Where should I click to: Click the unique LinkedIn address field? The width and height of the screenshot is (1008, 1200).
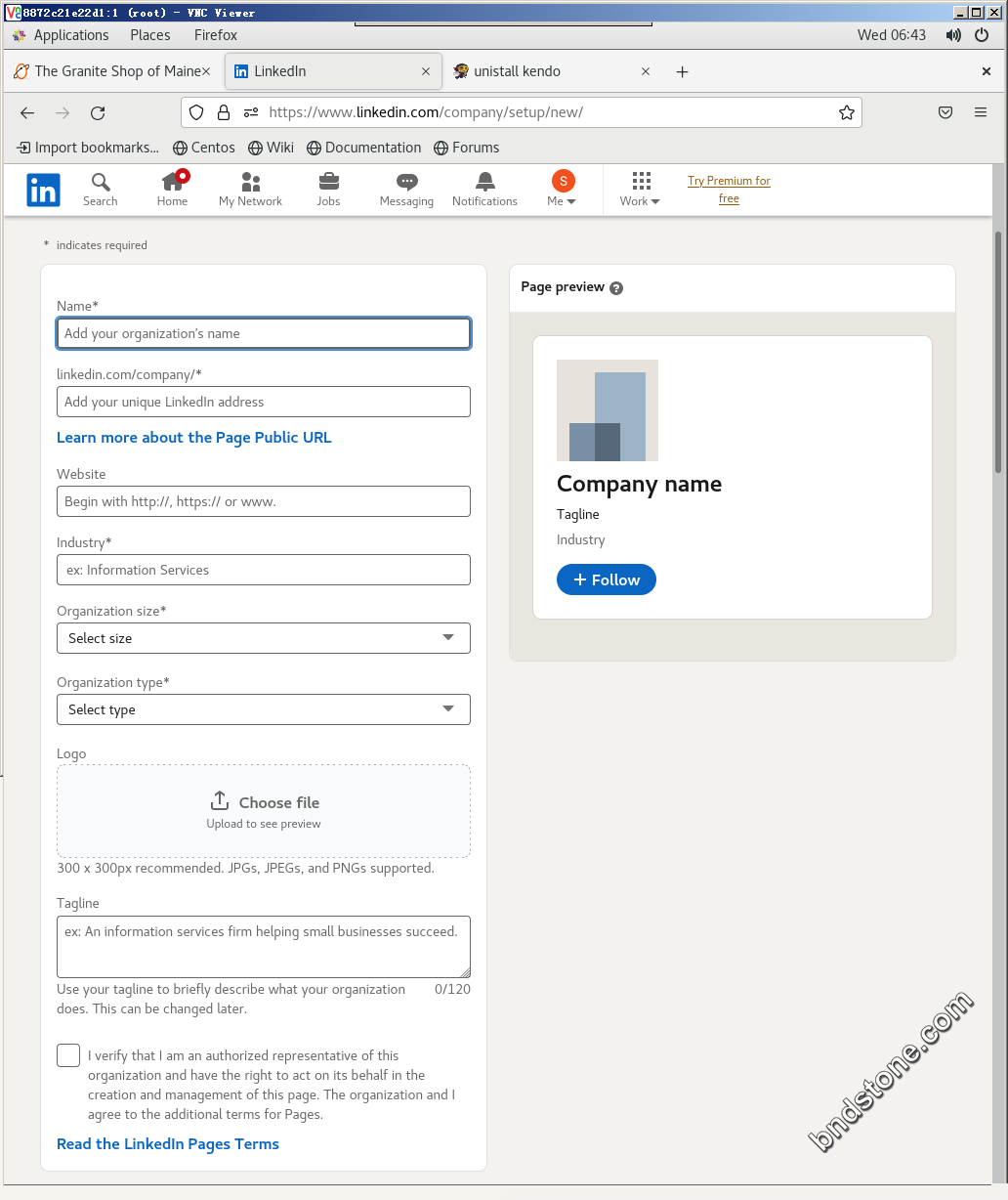[x=264, y=402]
